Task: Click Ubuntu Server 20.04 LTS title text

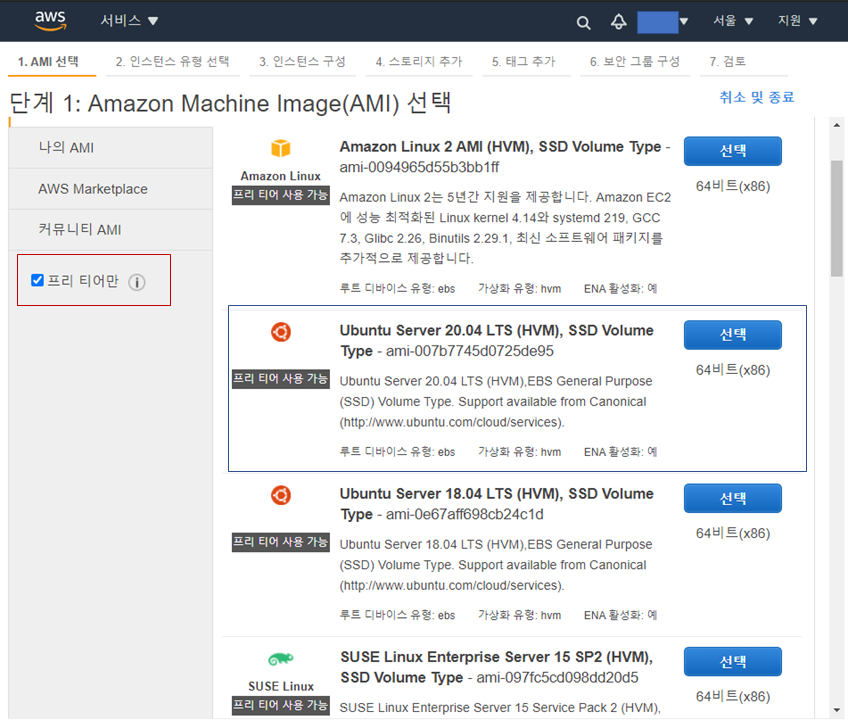Action: 496,340
